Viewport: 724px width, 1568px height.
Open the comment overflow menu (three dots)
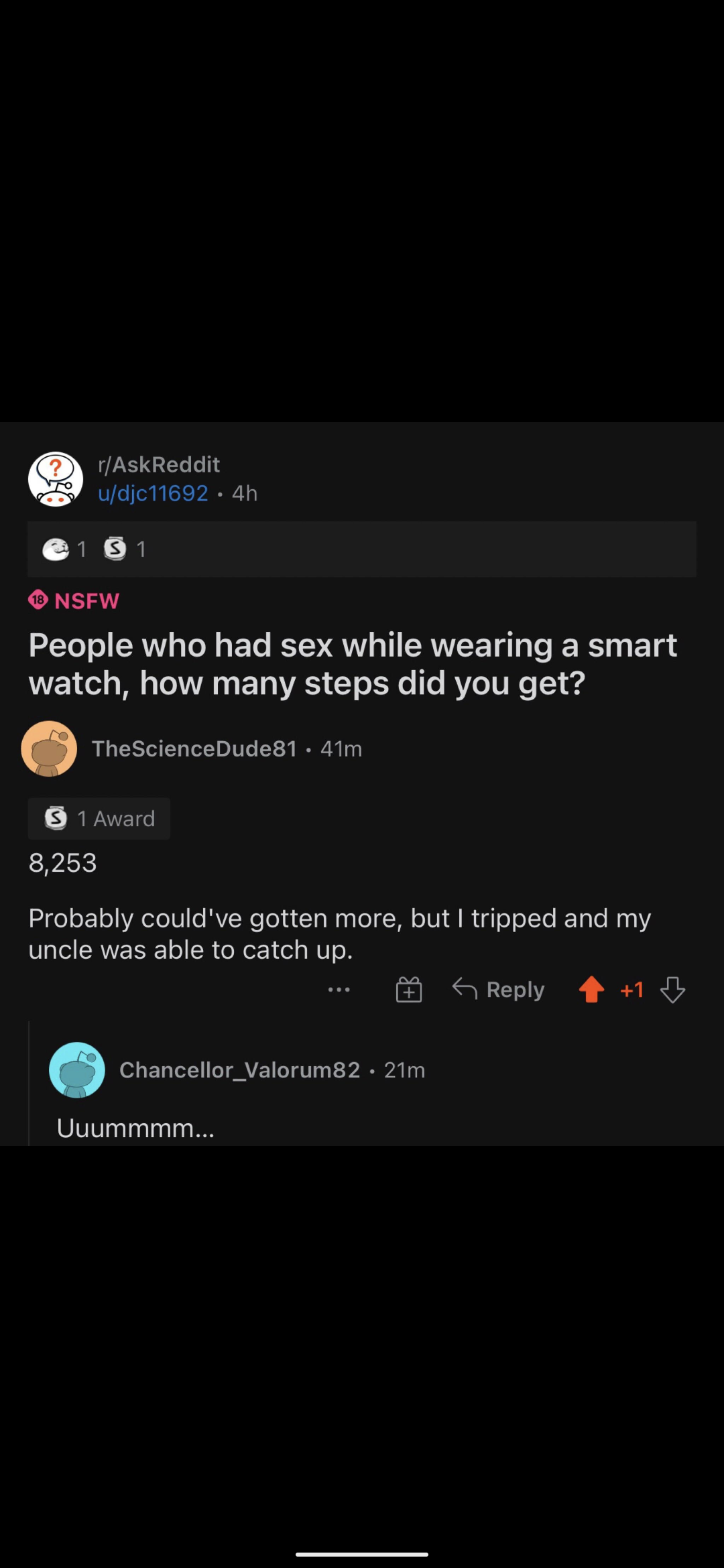(x=339, y=990)
